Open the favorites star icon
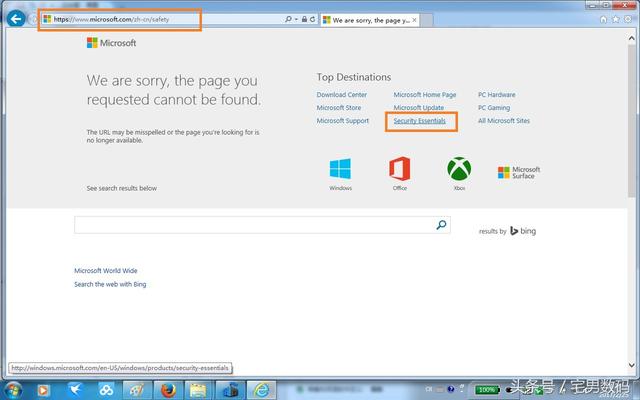640x400 pixels. click(x=616, y=19)
